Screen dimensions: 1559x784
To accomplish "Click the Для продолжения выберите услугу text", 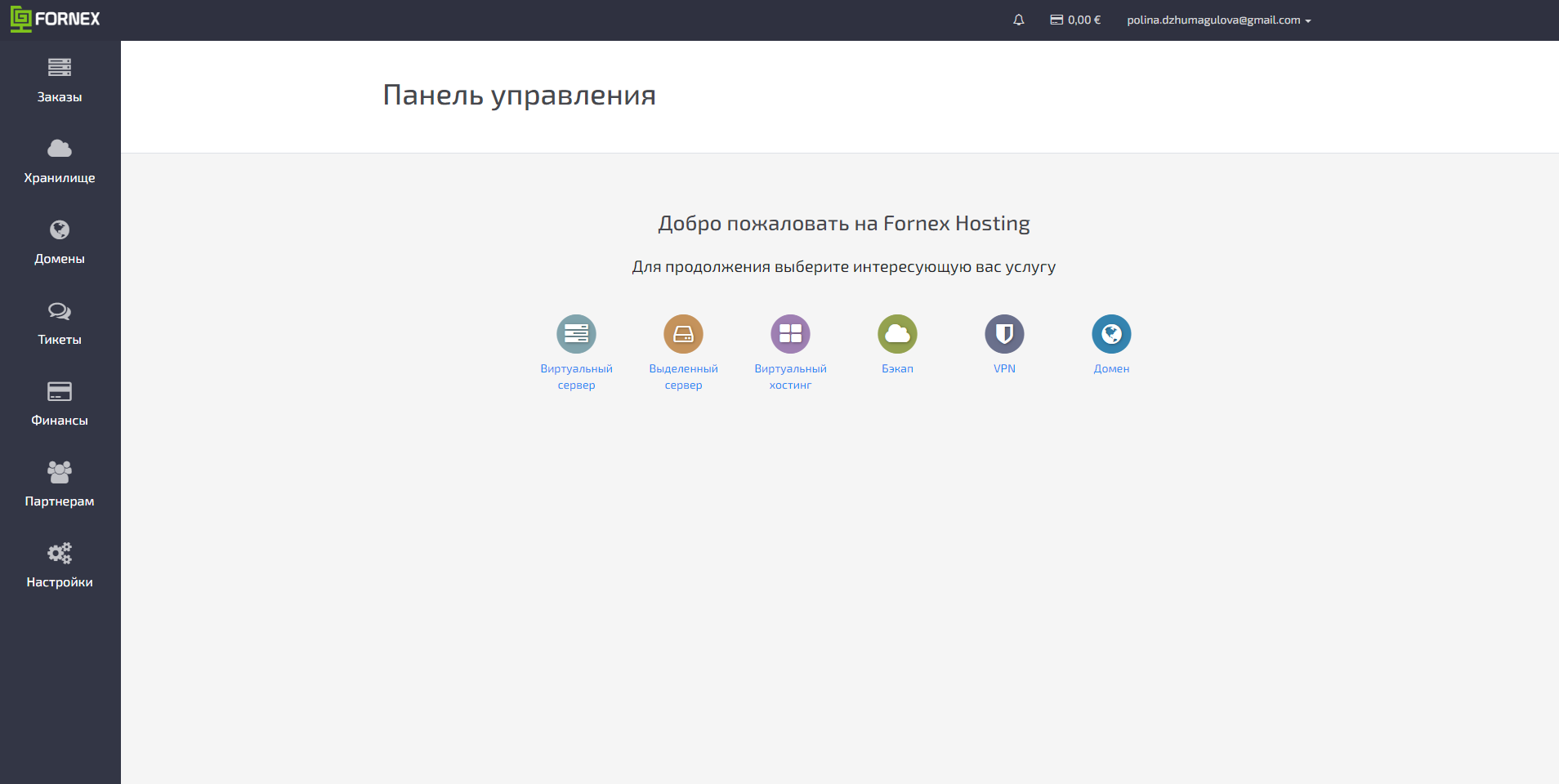I will tap(844, 267).
